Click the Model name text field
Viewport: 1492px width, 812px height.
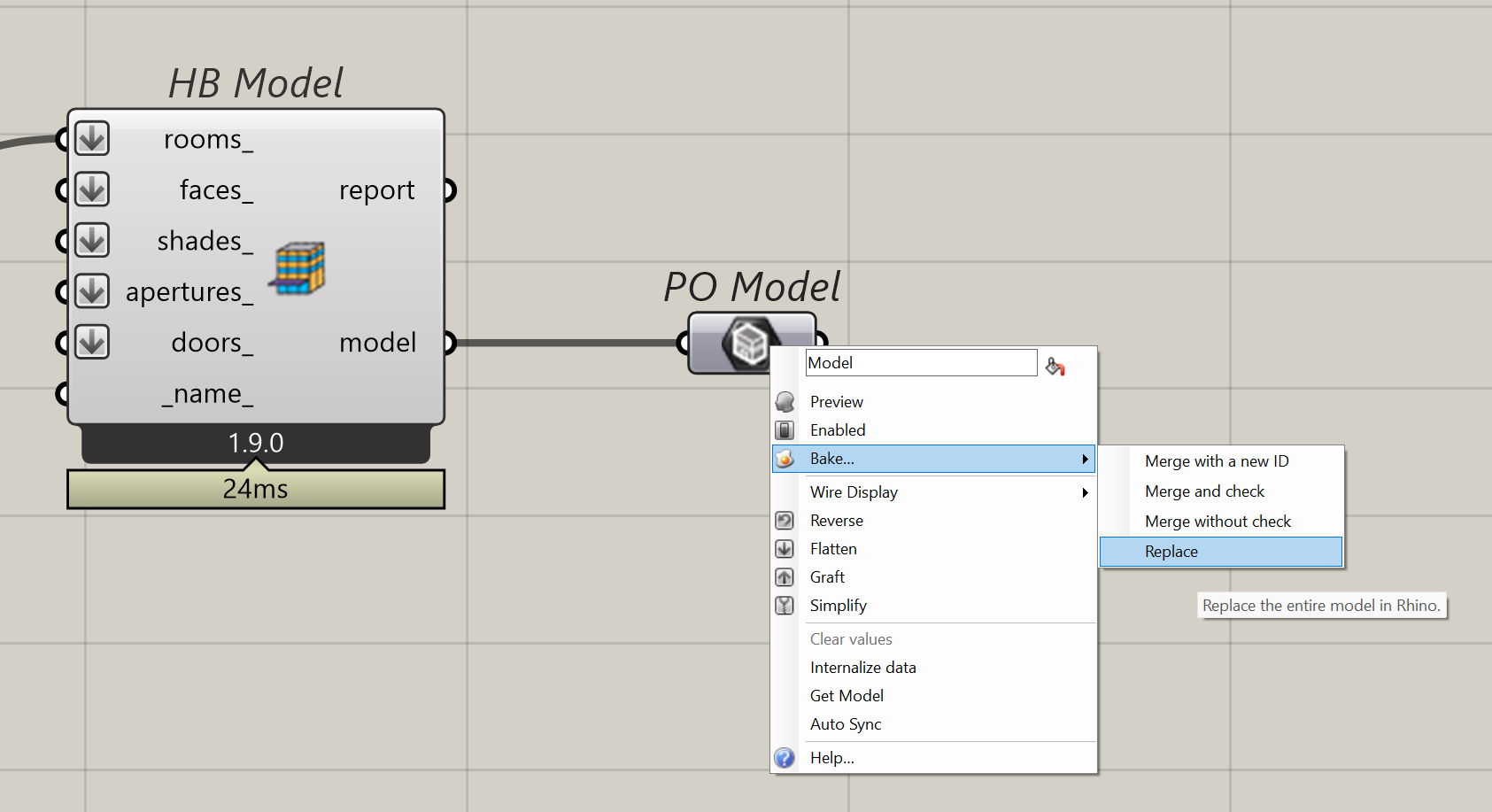921,363
